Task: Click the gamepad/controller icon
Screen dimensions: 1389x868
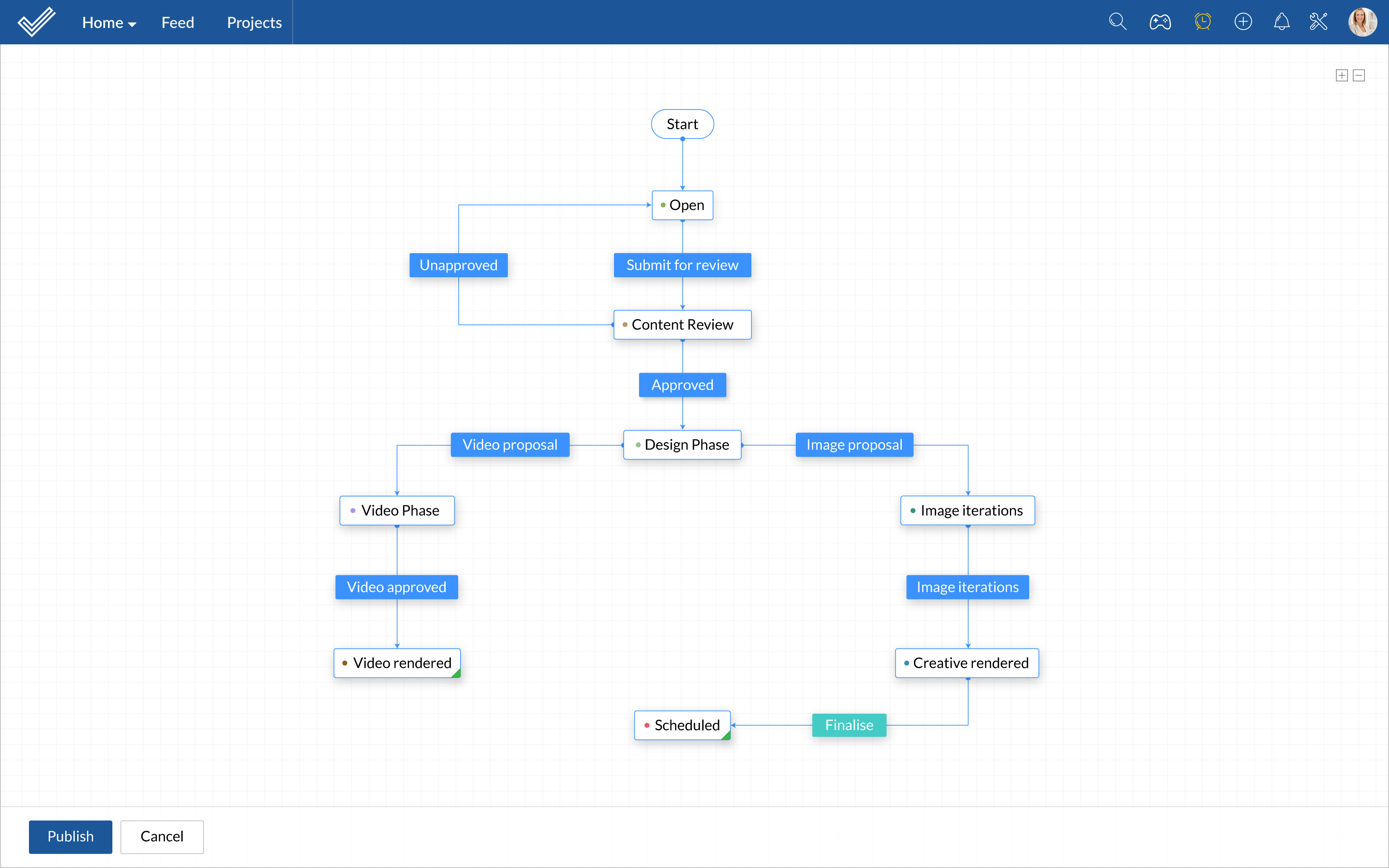Action: [1160, 21]
